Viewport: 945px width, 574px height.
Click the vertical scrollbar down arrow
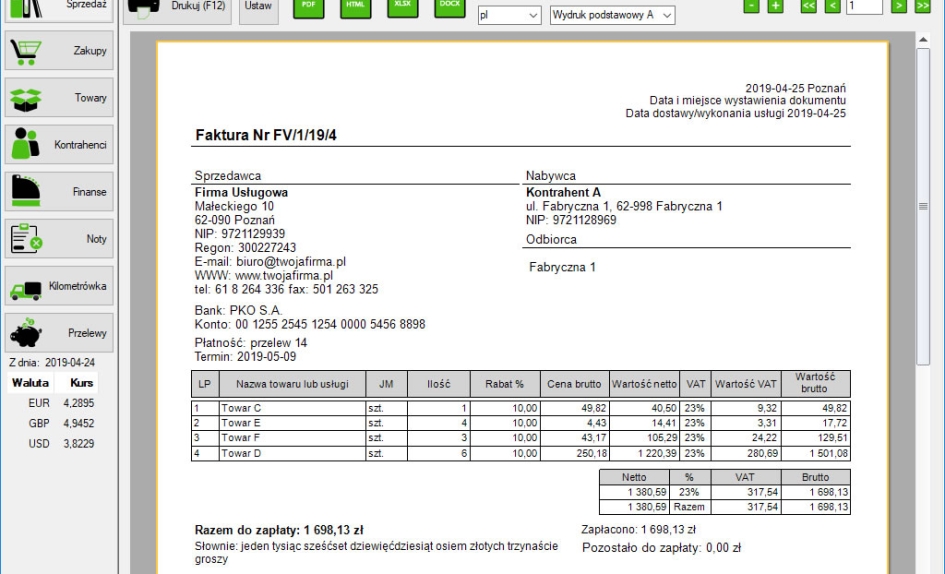pos(924,566)
